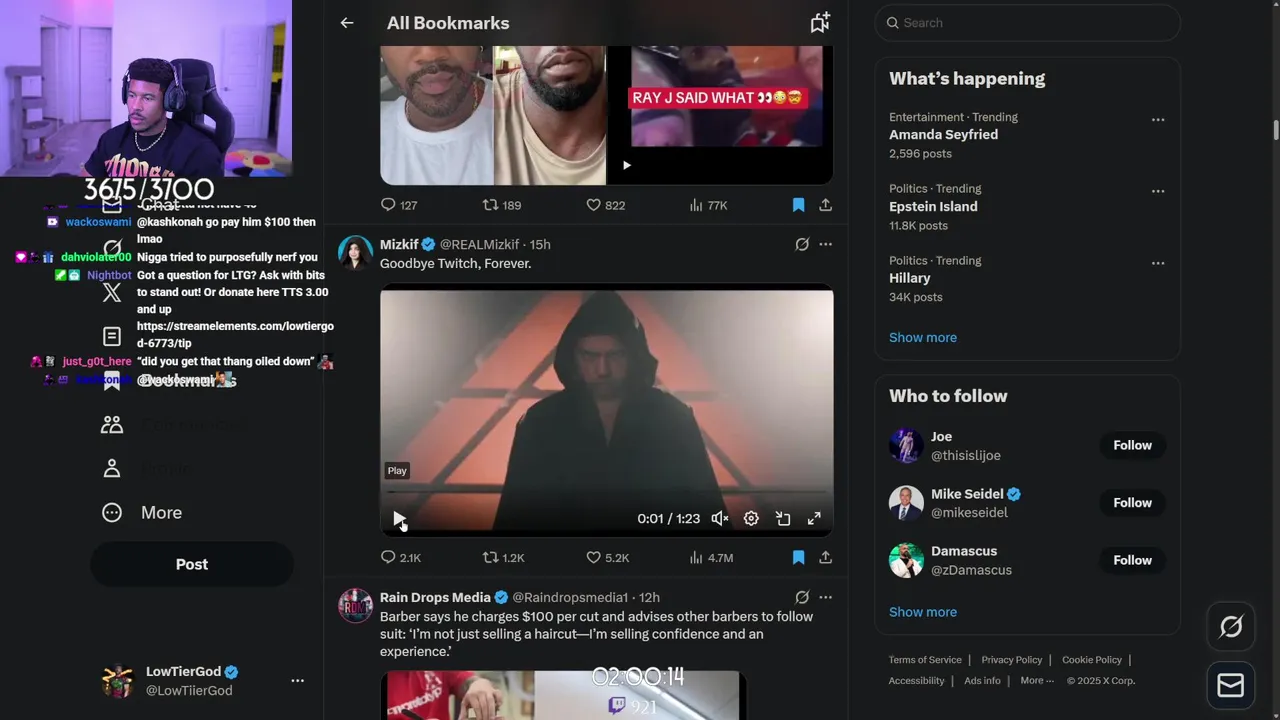Open the Messages envelope button
The image size is (1280, 720).
(x=1231, y=685)
